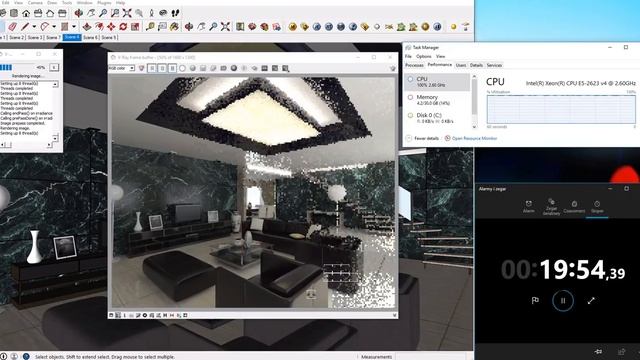Click expand arrows icon in stopwatch
The image size is (640, 360).
click(591, 300)
